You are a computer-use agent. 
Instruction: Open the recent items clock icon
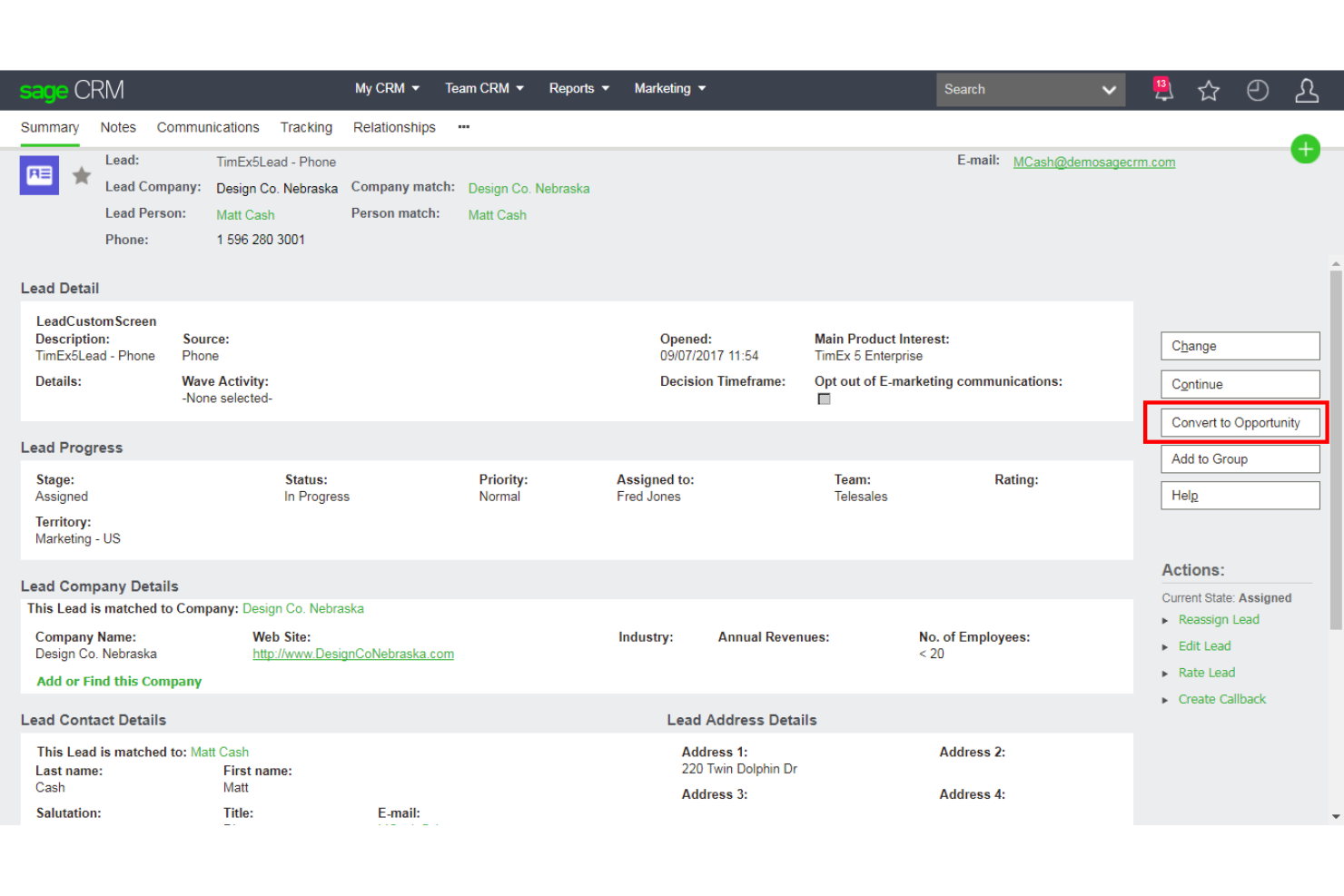tap(1258, 89)
